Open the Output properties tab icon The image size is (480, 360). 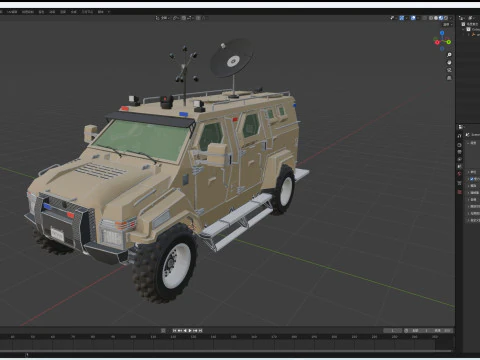[460, 152]
